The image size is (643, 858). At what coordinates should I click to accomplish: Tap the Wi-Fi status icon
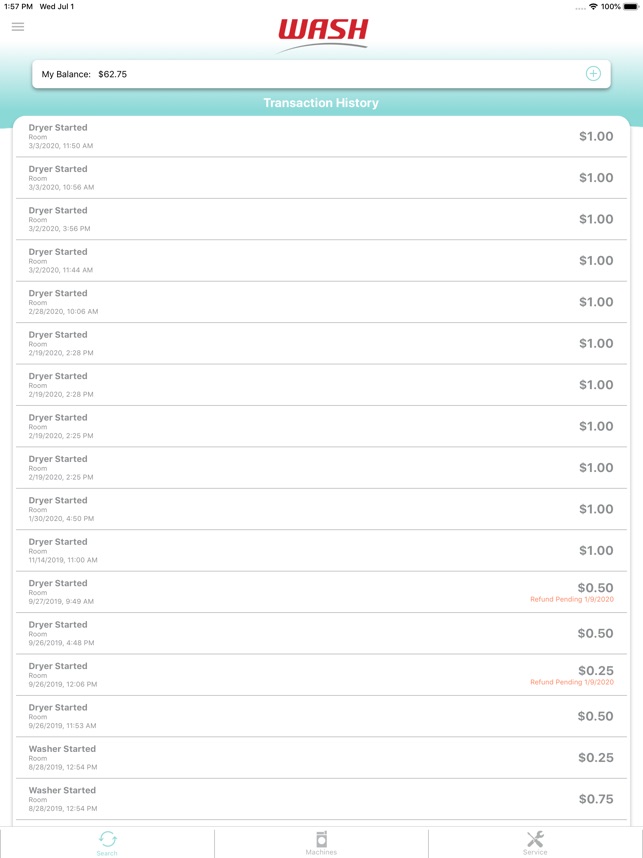pyautogui.click(x=594, y=7)
